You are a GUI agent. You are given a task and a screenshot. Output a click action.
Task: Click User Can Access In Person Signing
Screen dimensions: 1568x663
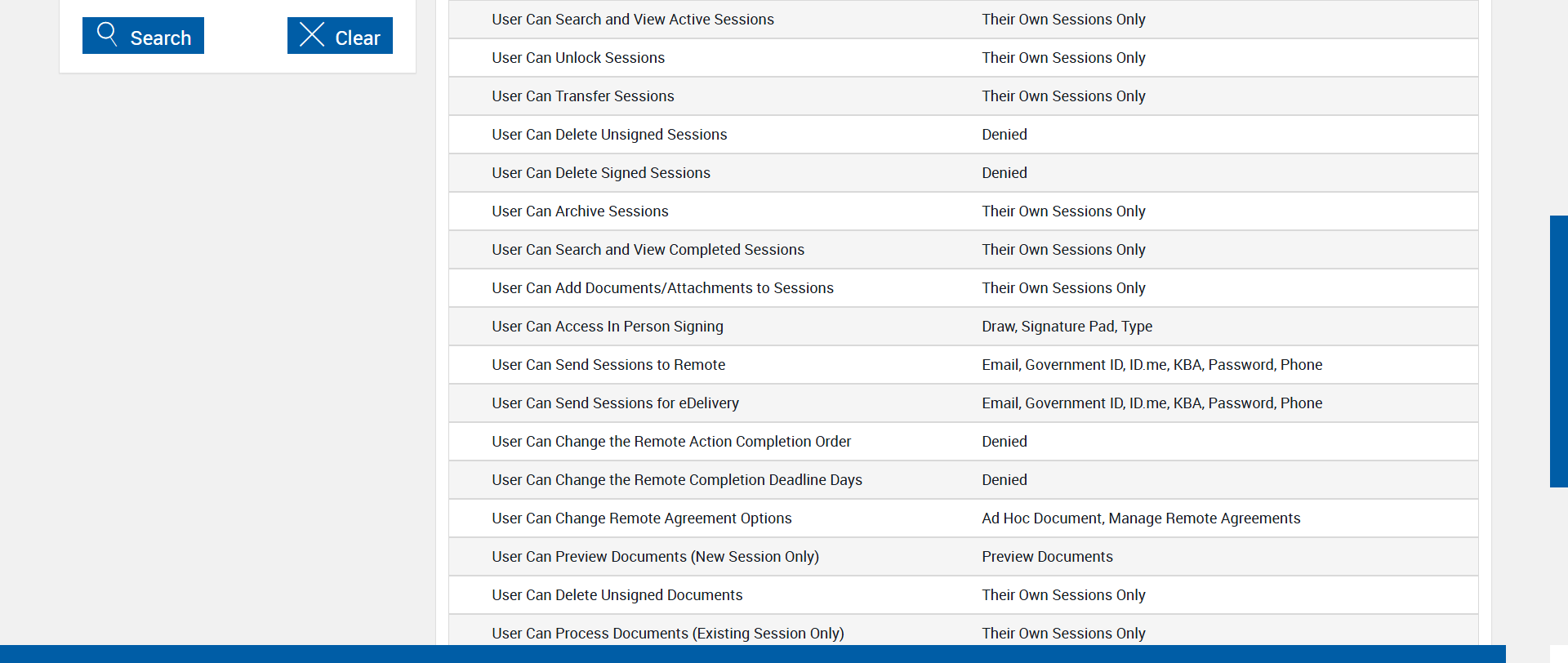pyautogui.click(x=608, y=327)
